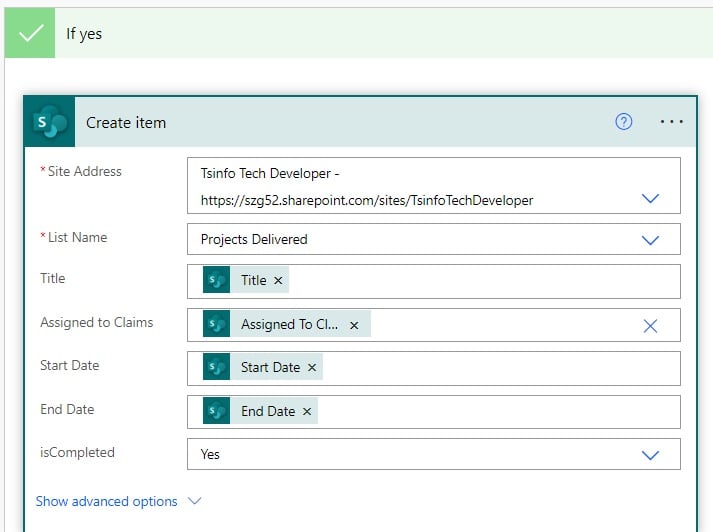713x532 pixels.
Task: Click the List Name field label
Action: (77, 237)
